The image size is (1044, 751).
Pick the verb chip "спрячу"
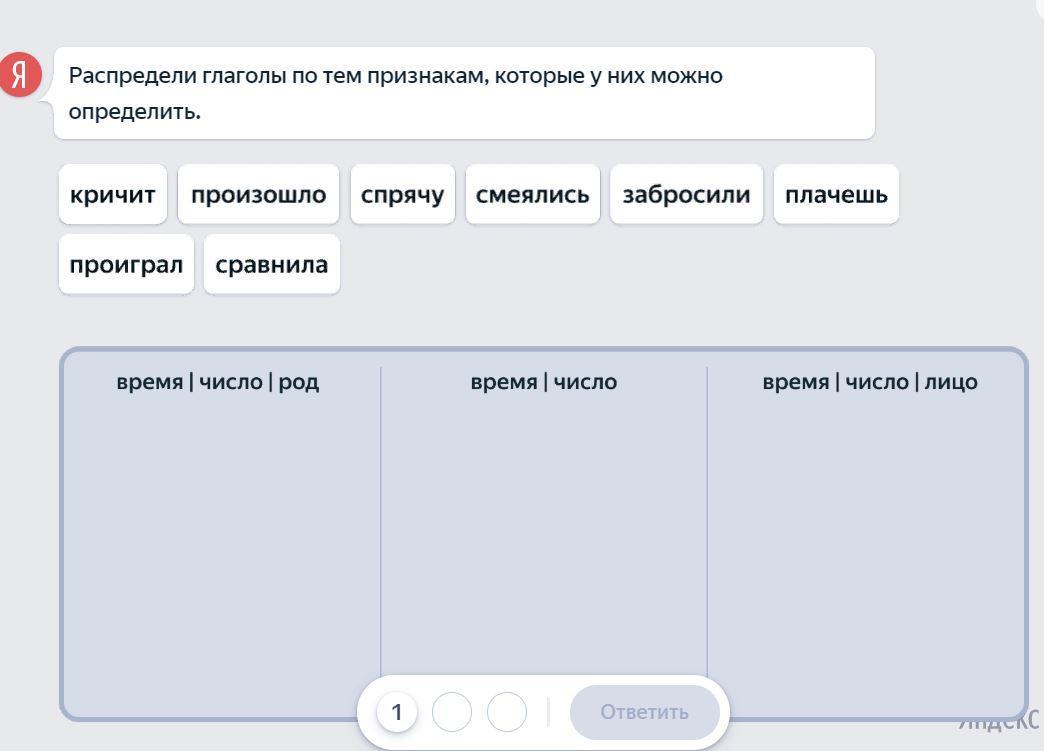[402, 194]
